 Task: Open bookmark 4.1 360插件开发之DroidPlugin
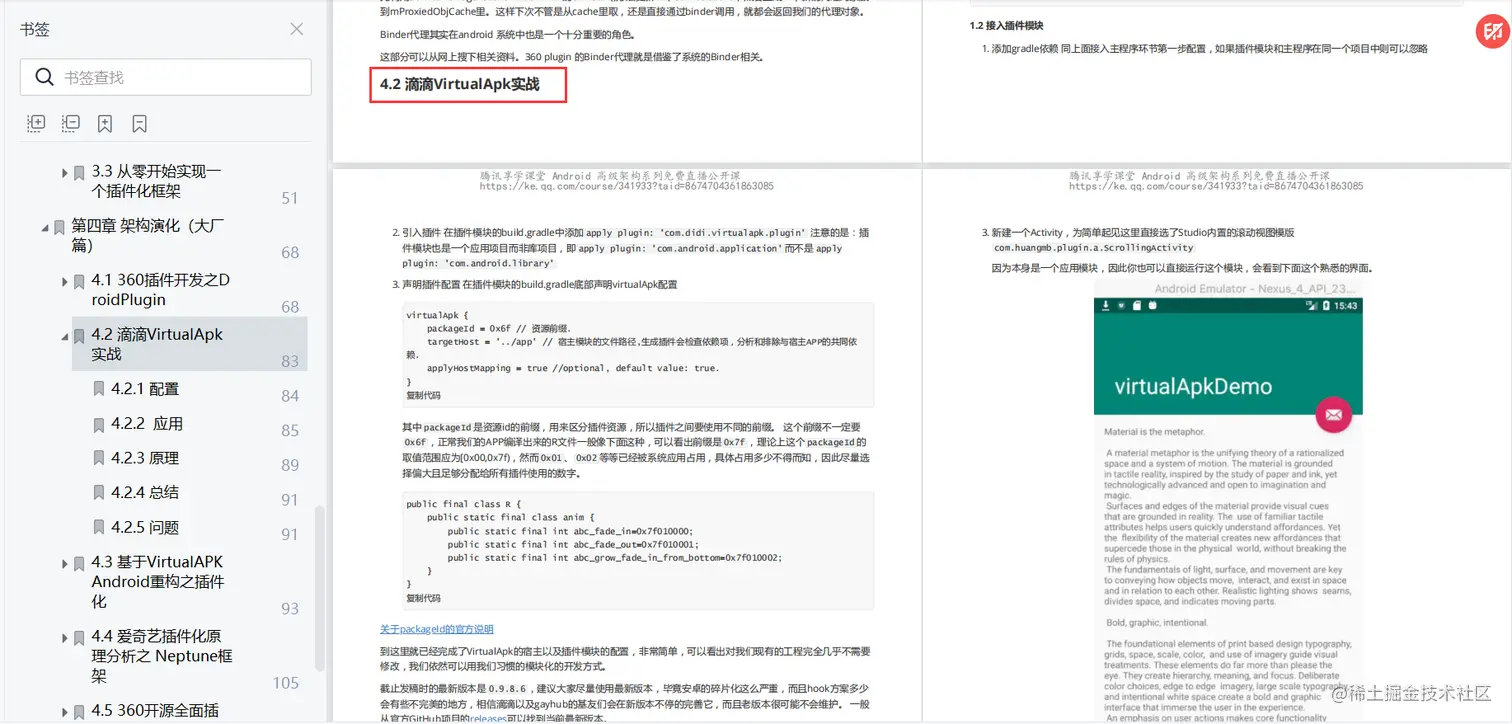pos(161,290)
